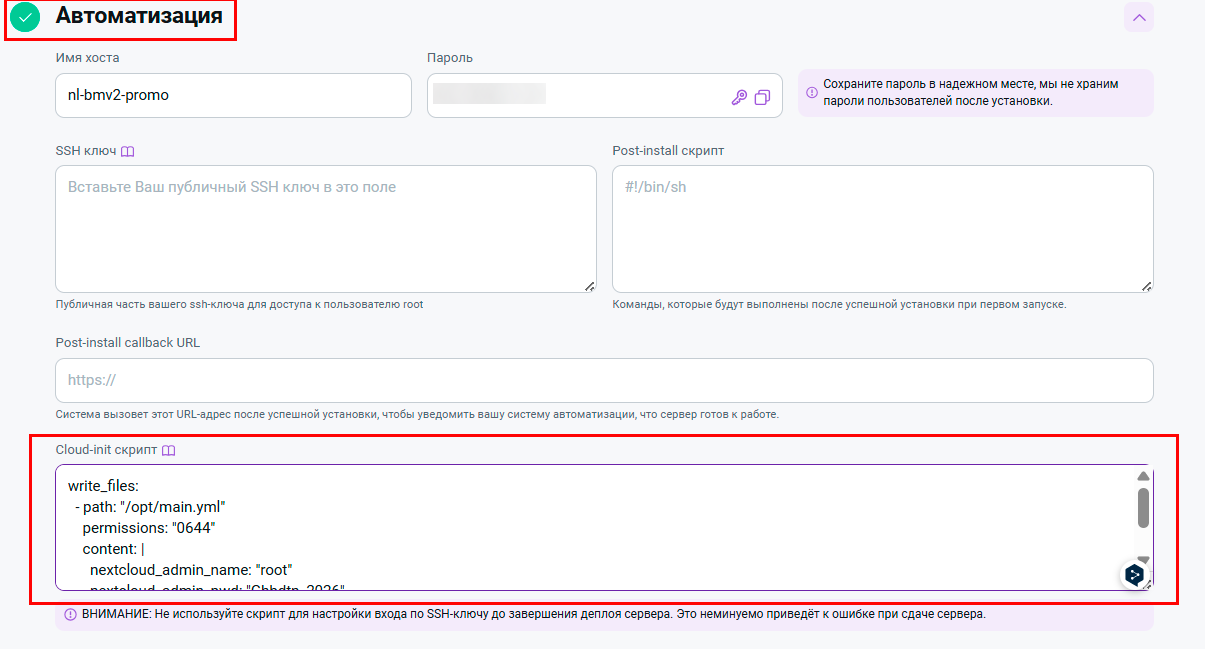1205x649 pixels.
Task: Click the info icon in the password notice
Action: click(812, 93)
